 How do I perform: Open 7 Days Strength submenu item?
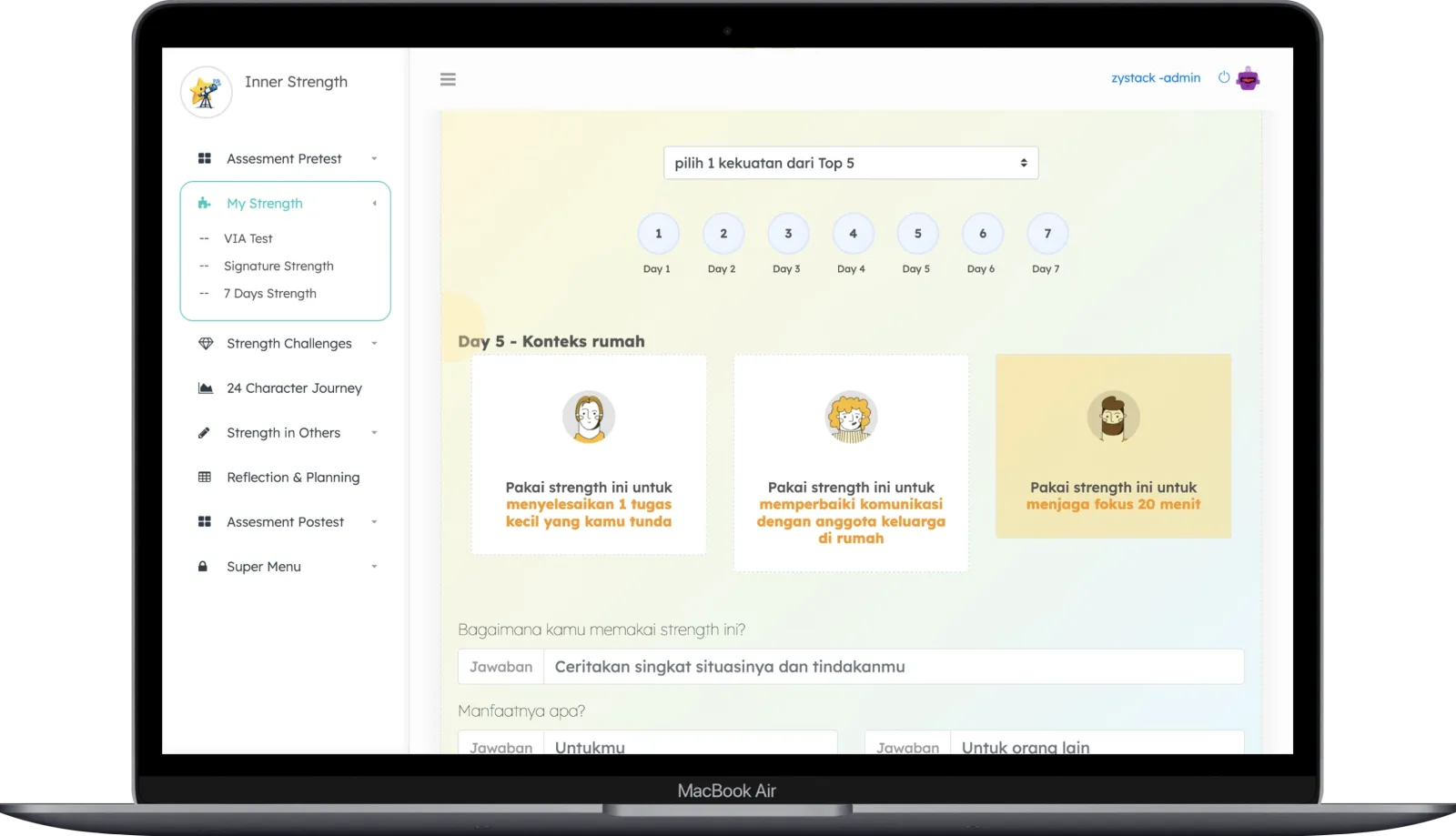pos(270,293)
